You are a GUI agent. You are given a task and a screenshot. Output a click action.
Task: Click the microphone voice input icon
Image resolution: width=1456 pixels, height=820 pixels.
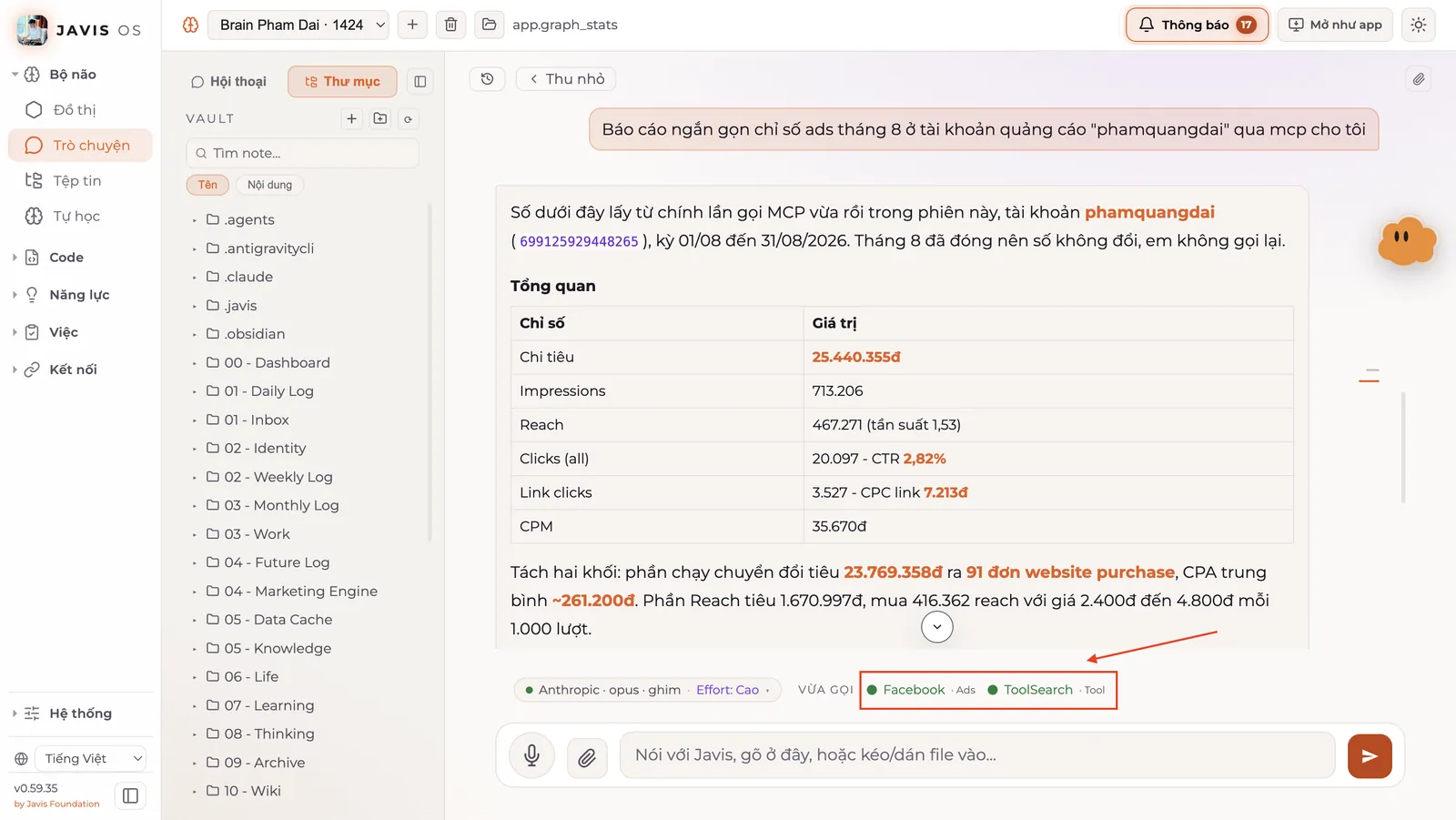[x=531, y=755]
